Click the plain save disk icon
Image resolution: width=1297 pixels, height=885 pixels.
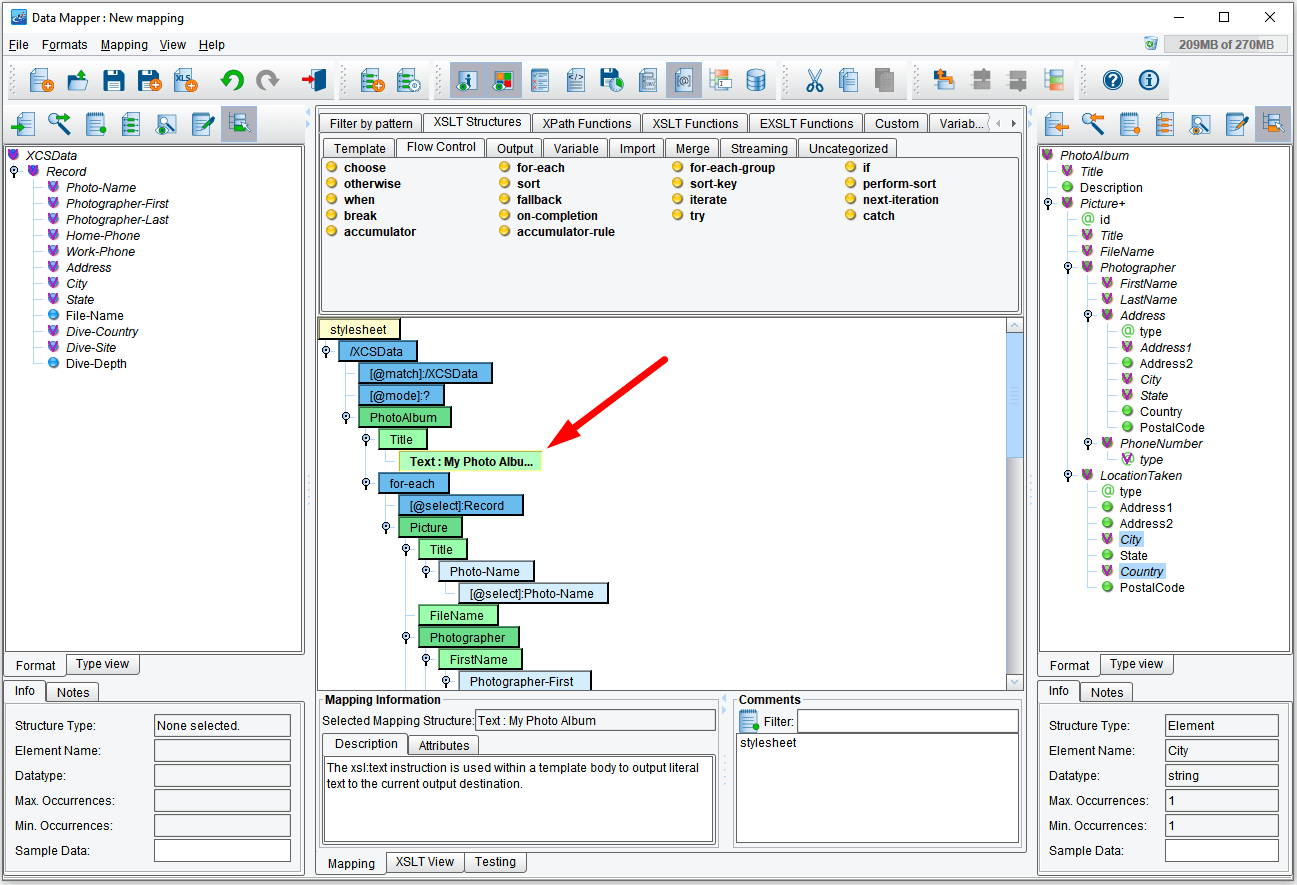point(114,81)
